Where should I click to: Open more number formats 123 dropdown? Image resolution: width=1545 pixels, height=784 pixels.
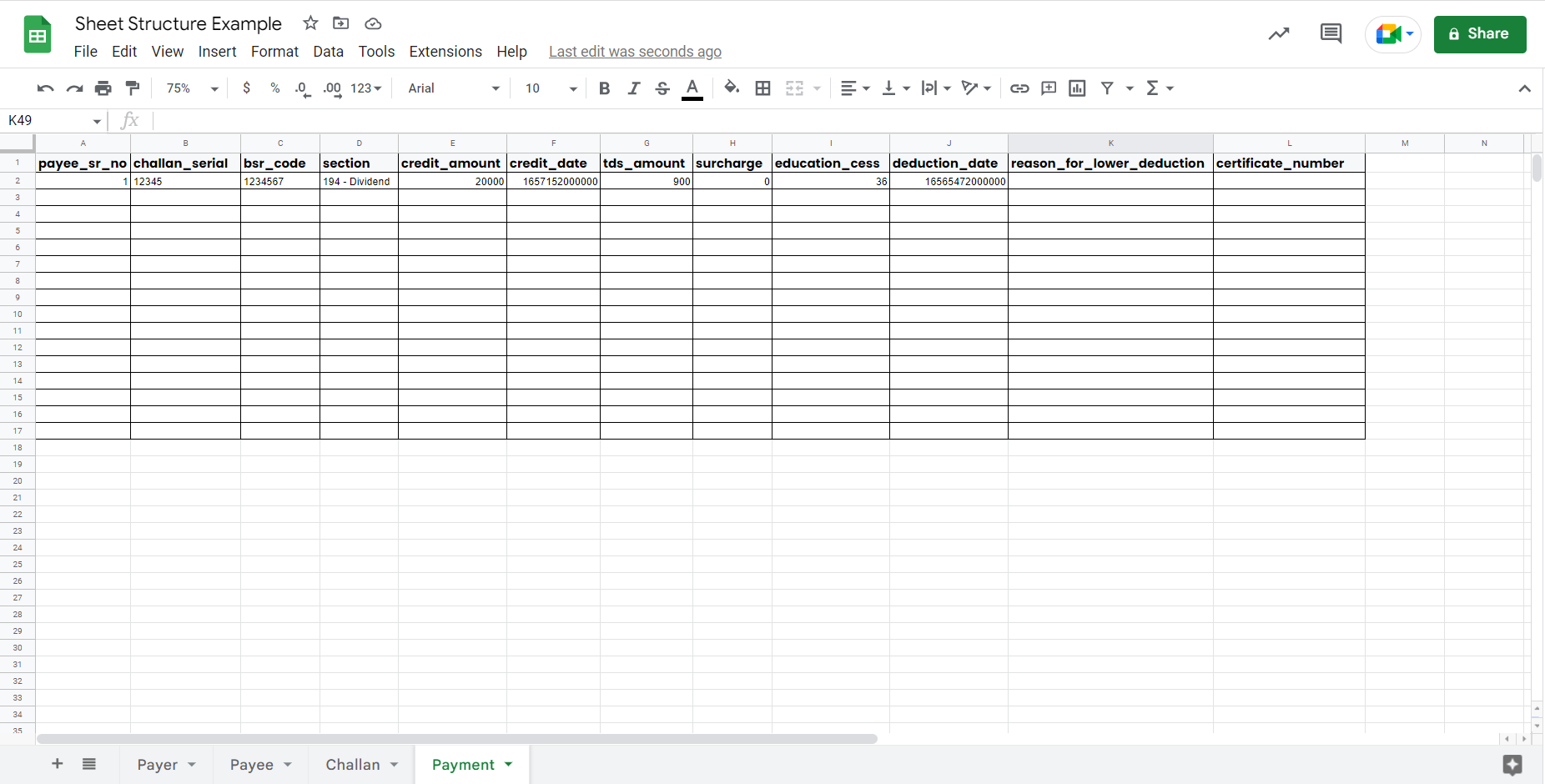(x=365, y=88)
